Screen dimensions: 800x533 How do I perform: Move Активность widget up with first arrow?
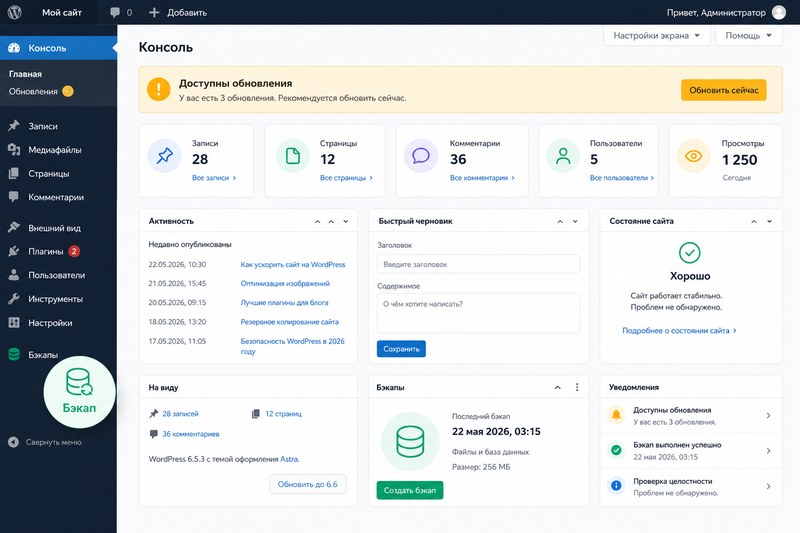tap(317, 221)
